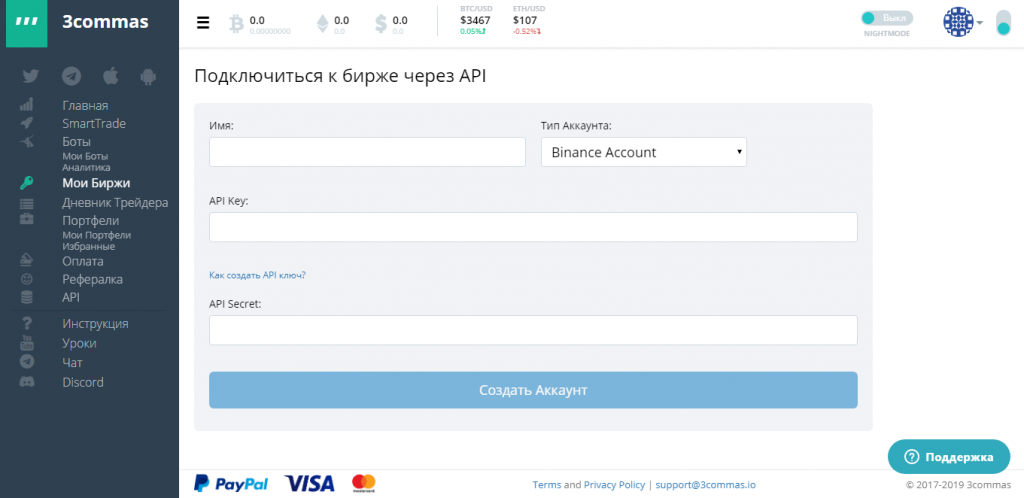Follow the Как создать API ключ? link
Image resolution: width=1024 pixels, height=498 pixels.
coord(257,275)
